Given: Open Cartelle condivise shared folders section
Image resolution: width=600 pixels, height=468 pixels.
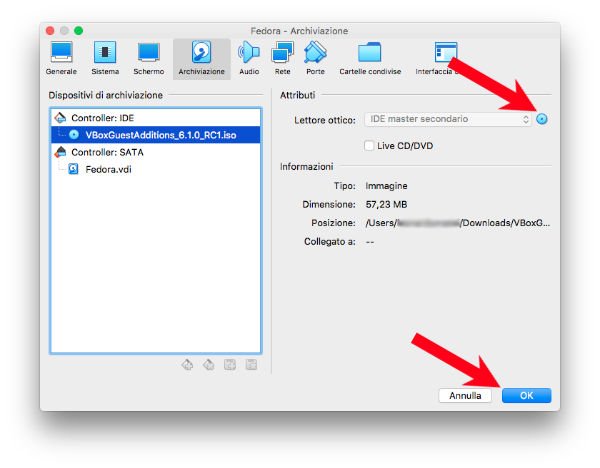Looking at the screenshot, I should tap(370, 59).
